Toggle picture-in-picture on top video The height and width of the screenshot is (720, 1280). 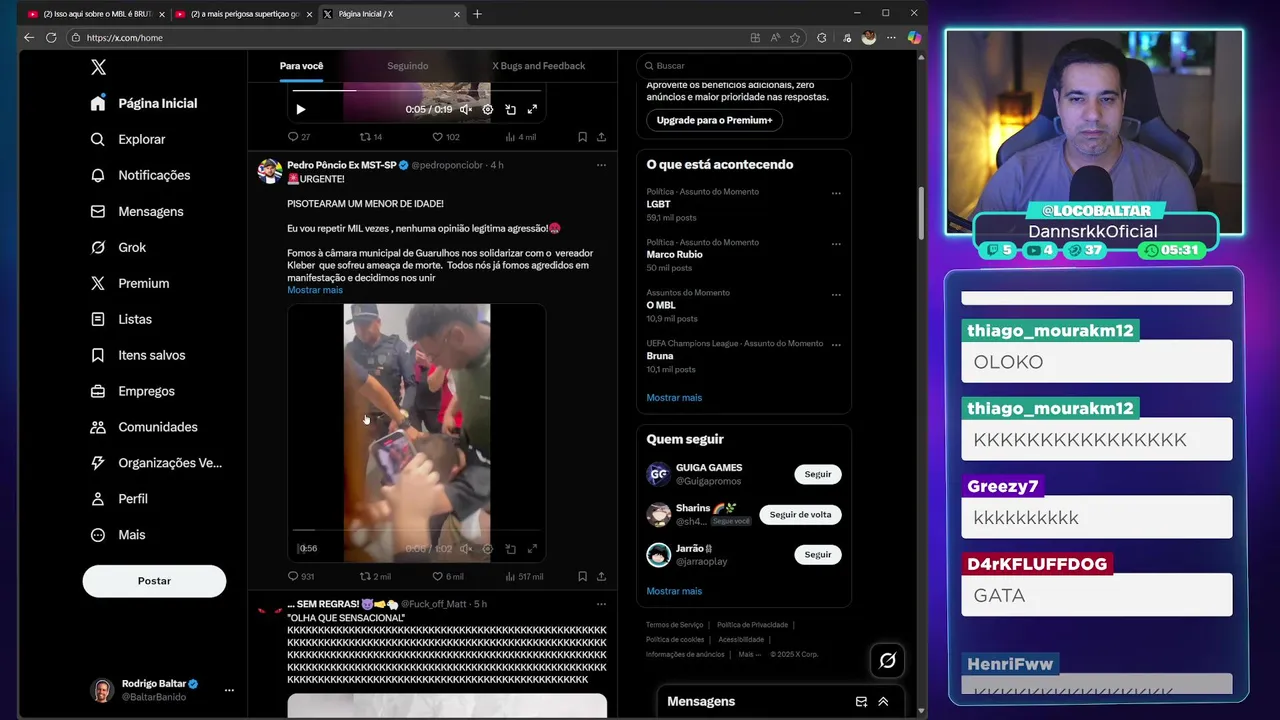(x=510, y=109)
